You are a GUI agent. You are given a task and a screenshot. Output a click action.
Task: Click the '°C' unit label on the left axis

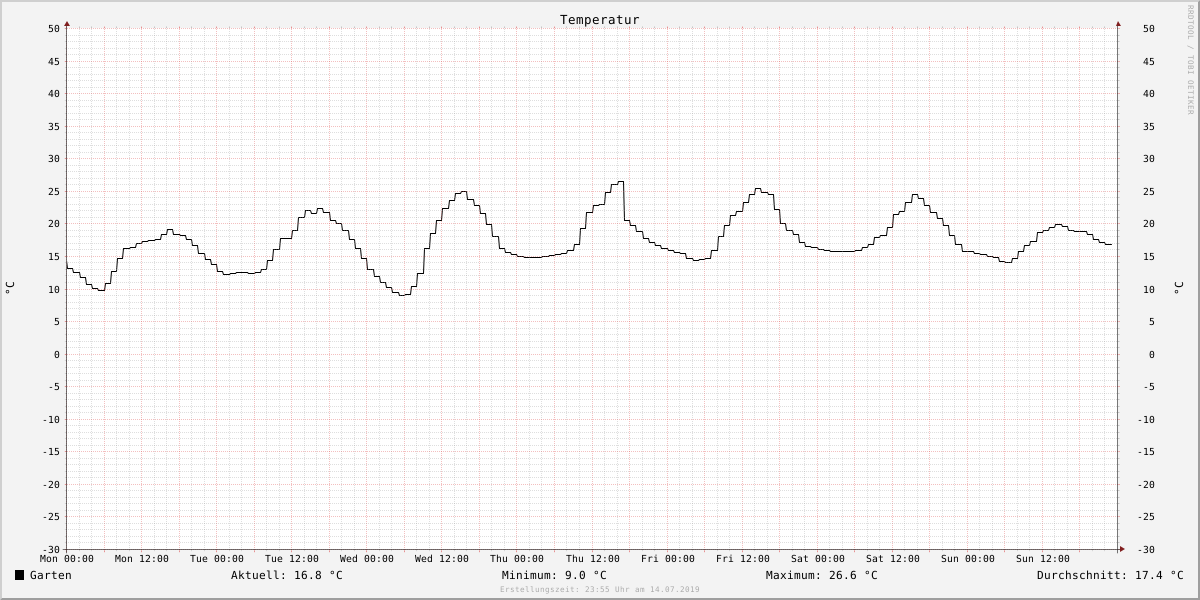click(10, 288)
